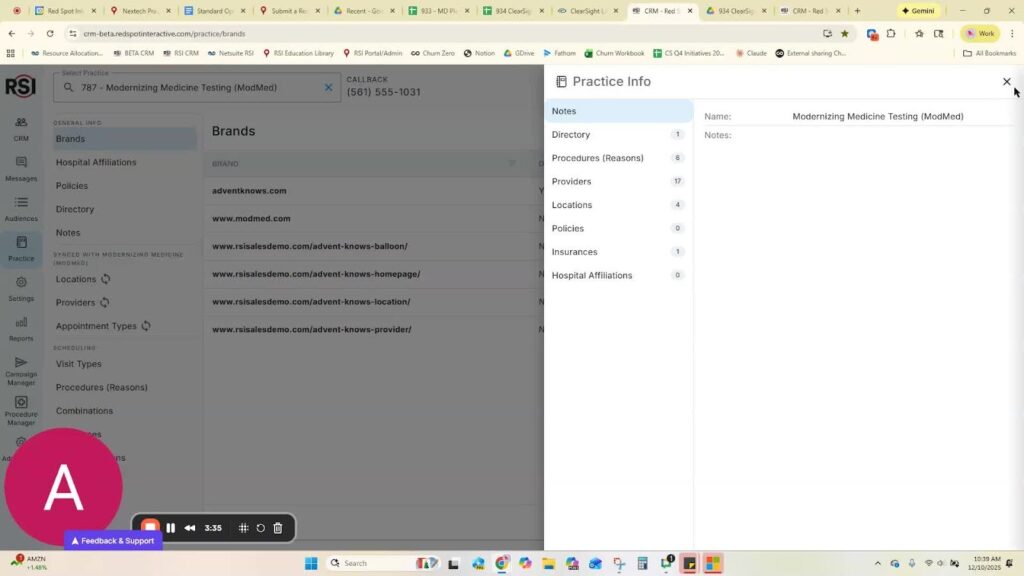This screenshot has width=1024, height=576.
Task: Click the Select Practice search field
Action: [x=190, y=88]
